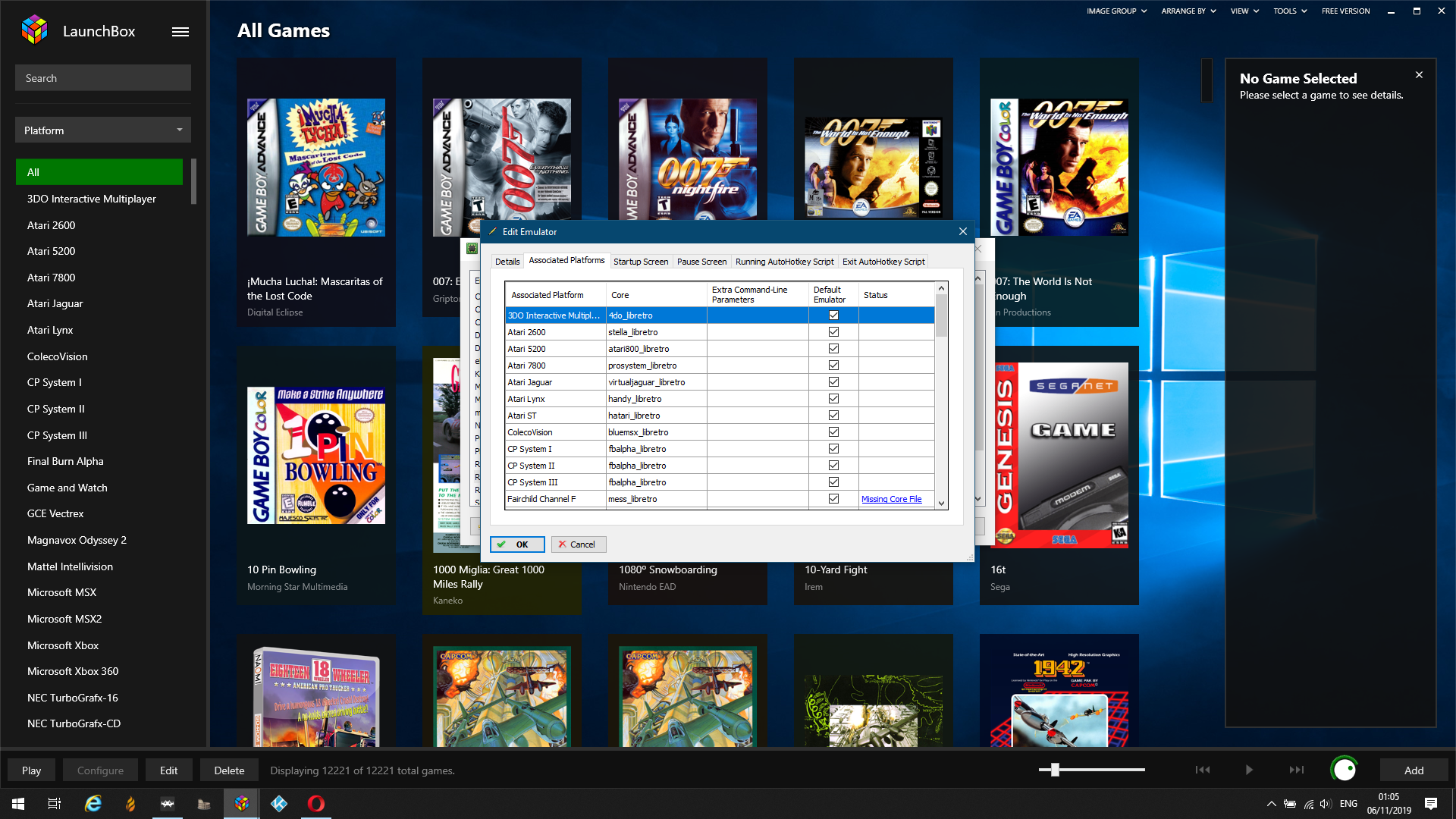The width and height of the screenshot is (1456, 819).
Task: Open Exit AutoHotkey Script tab
Action: [883, 262]
